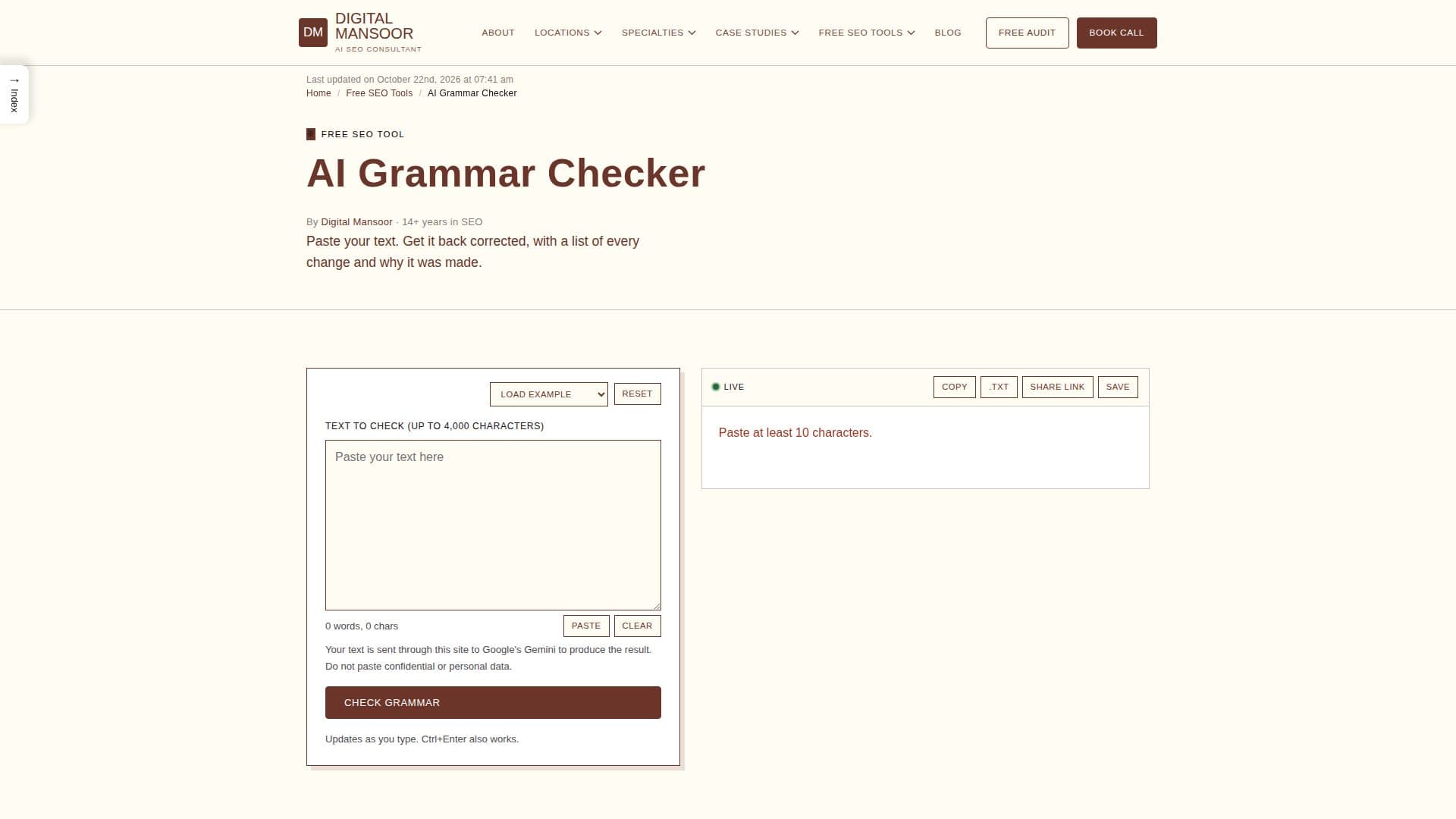The width and height of the screenshot is (1456, 819).
Task: Open the Free SEO Tools breadcrumb link
Action: 379,93
